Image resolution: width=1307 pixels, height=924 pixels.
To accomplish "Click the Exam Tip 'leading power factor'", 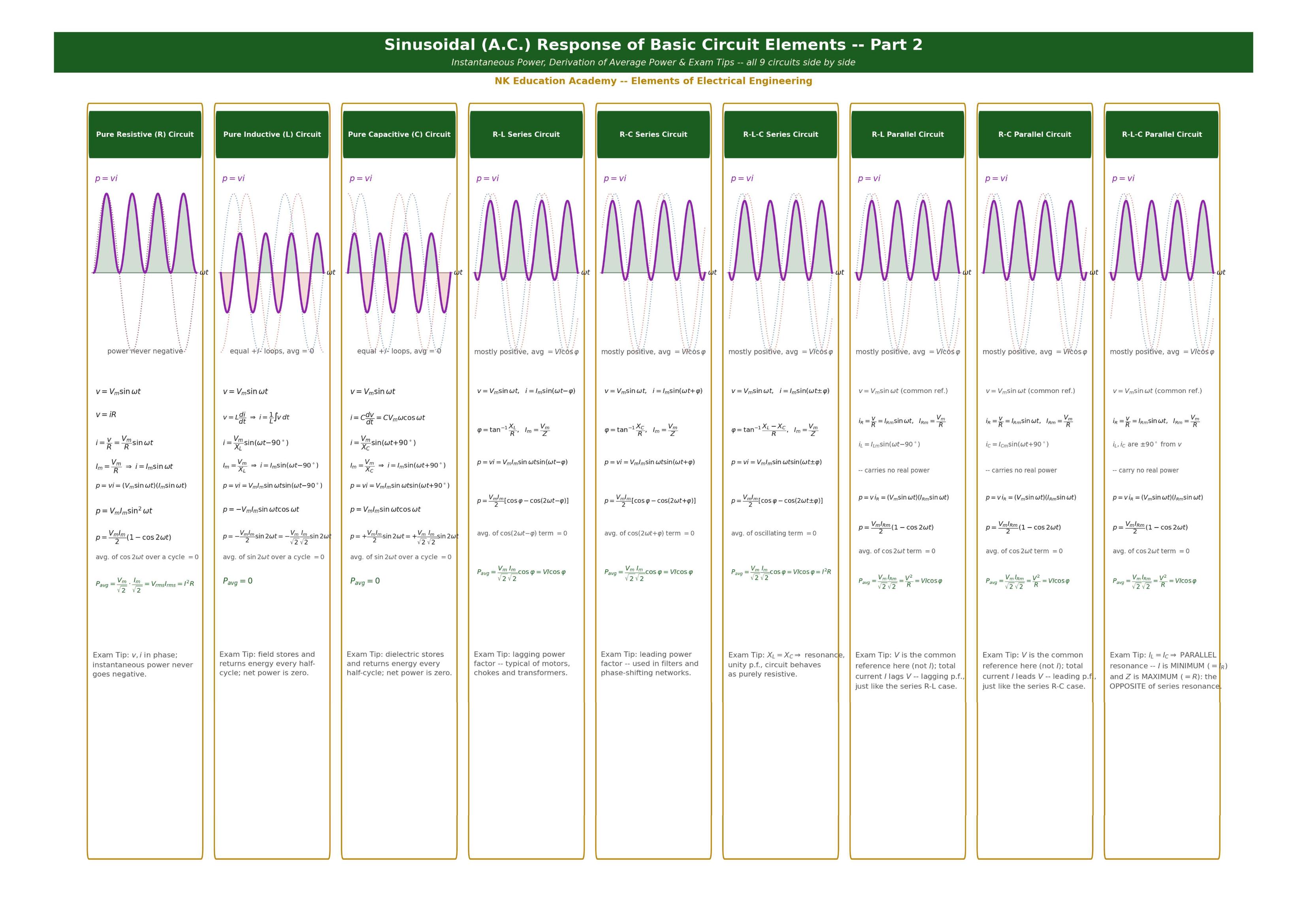I will [x=650, y=664].
